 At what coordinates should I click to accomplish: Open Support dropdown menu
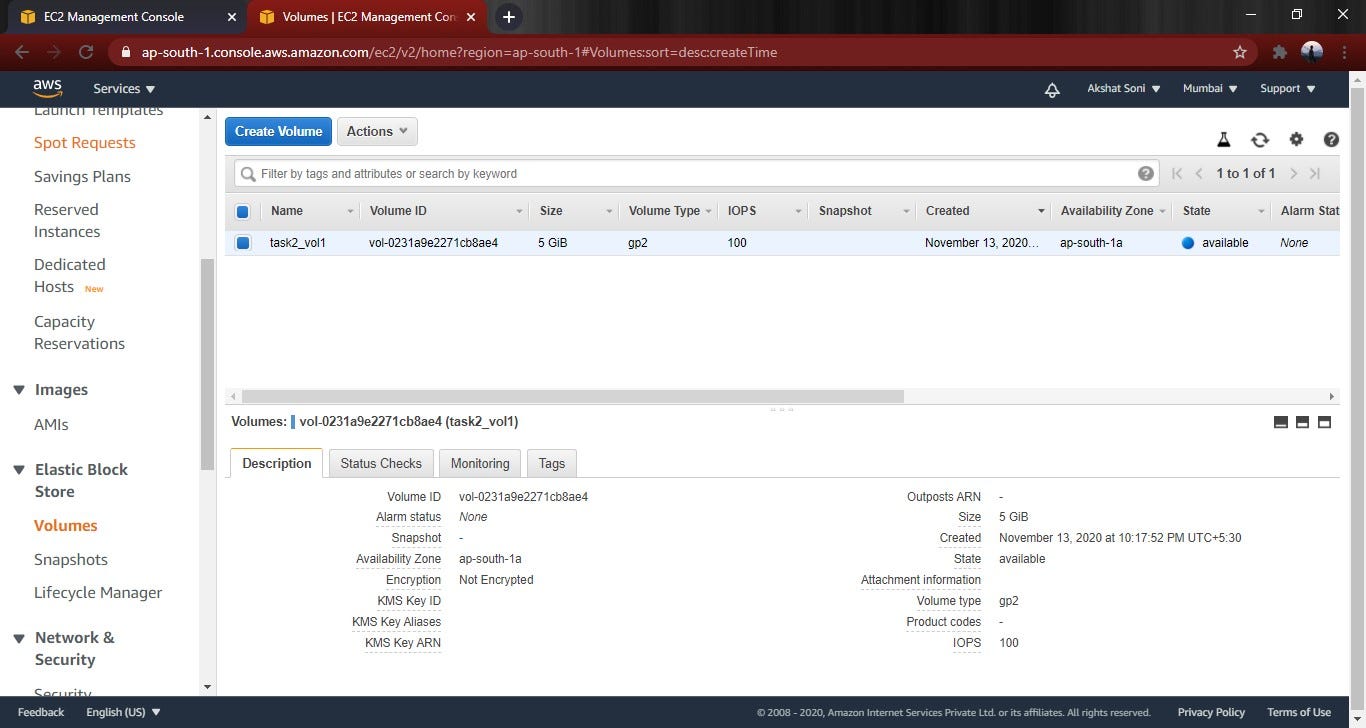point(1288,89)
